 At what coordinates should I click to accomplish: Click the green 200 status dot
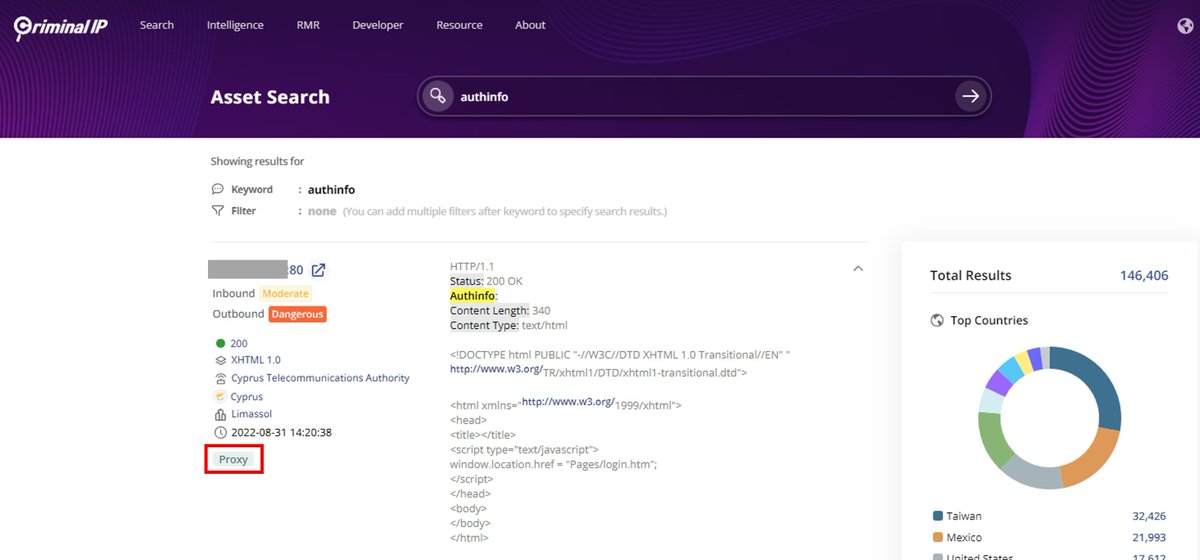pos(220,343)
